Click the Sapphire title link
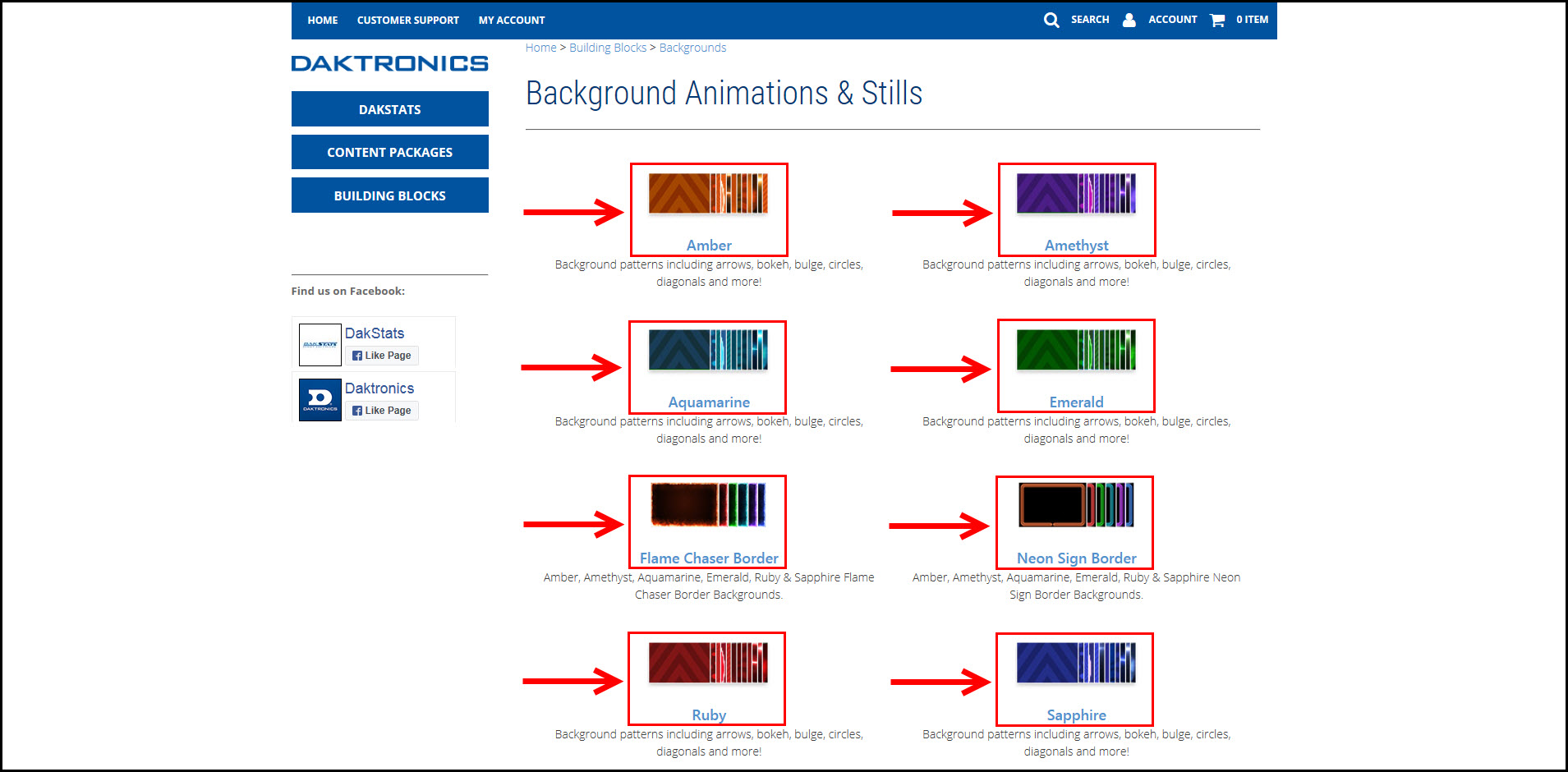 (1076, 715)
